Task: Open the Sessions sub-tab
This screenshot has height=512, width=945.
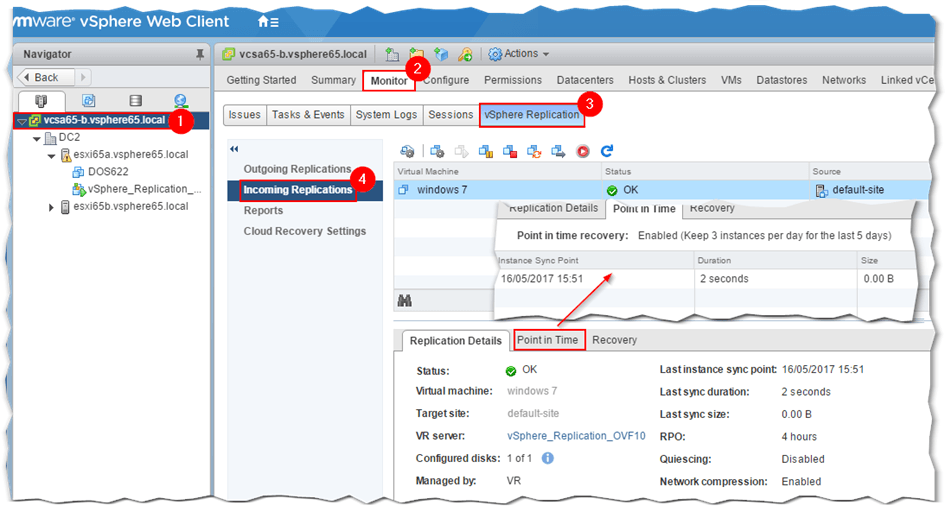Action: [451, 115]
